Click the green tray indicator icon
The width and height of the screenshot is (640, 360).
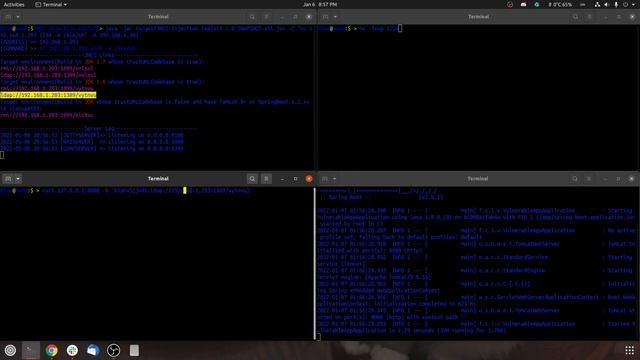point(537,4)
